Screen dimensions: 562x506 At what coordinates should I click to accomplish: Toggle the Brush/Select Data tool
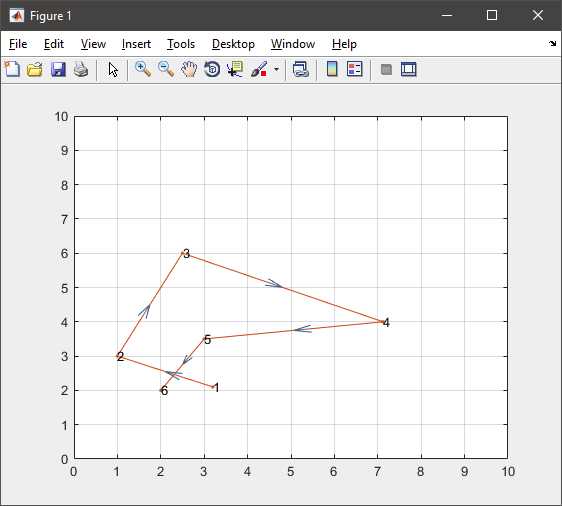coord(259,69)
